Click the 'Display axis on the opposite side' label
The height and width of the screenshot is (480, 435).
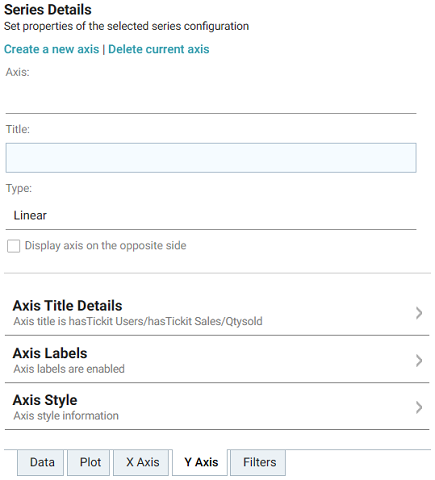coord(105,246)
